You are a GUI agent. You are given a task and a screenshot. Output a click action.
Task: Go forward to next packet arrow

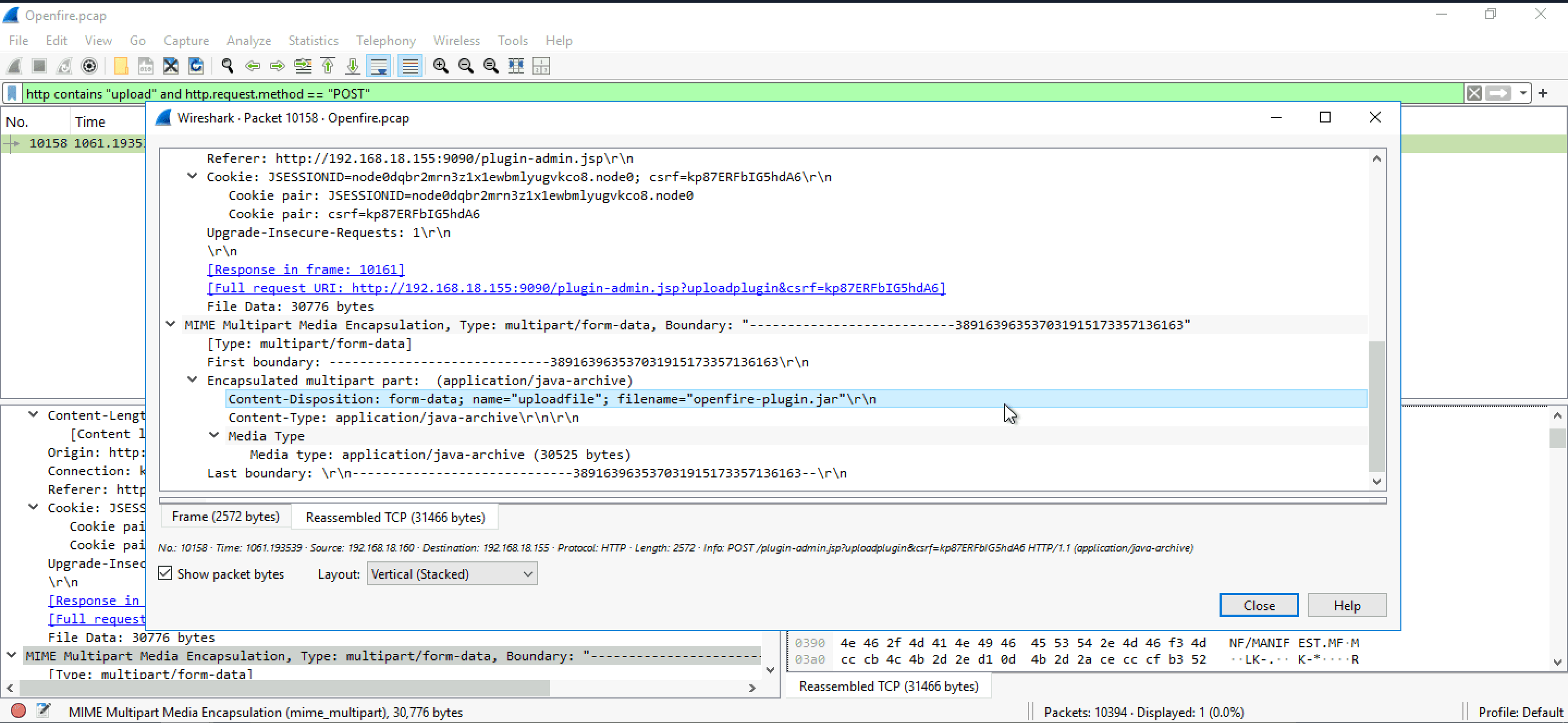click(277, 66)
